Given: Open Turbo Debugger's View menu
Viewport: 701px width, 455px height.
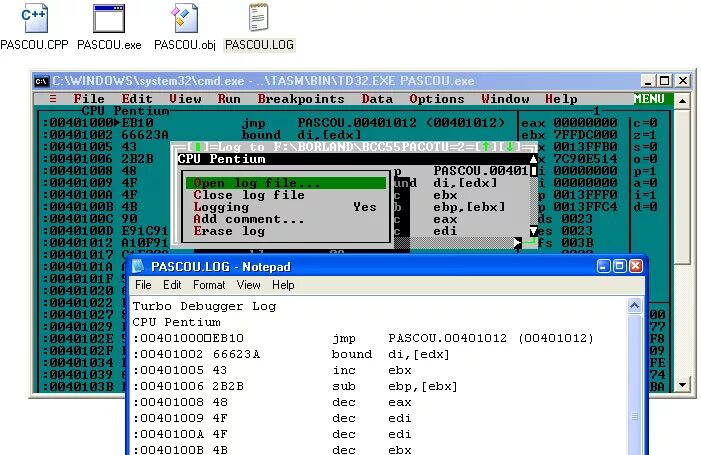Looking at the screenshot, I should (185, 99).
